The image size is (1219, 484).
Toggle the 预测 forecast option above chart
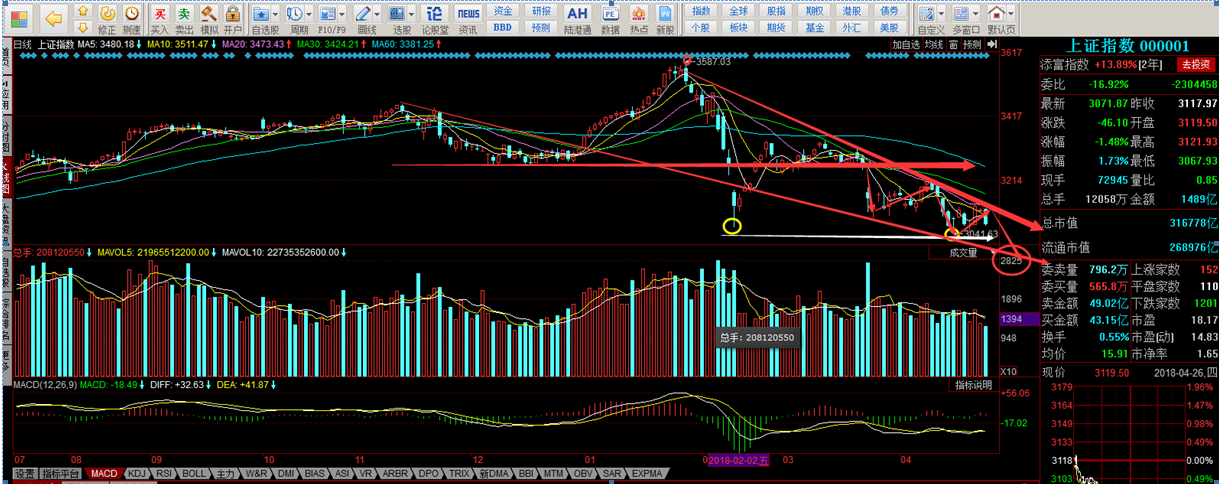tap(973, 45)
